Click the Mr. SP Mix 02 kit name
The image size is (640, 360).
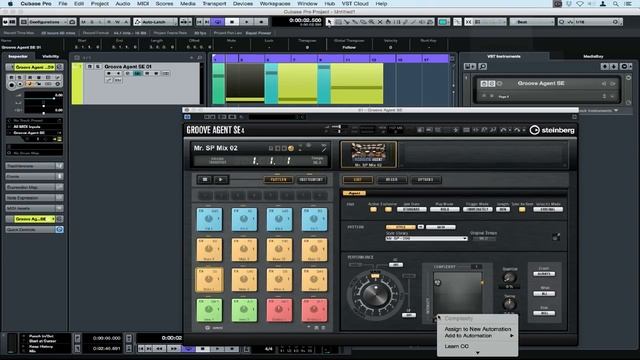216,148
